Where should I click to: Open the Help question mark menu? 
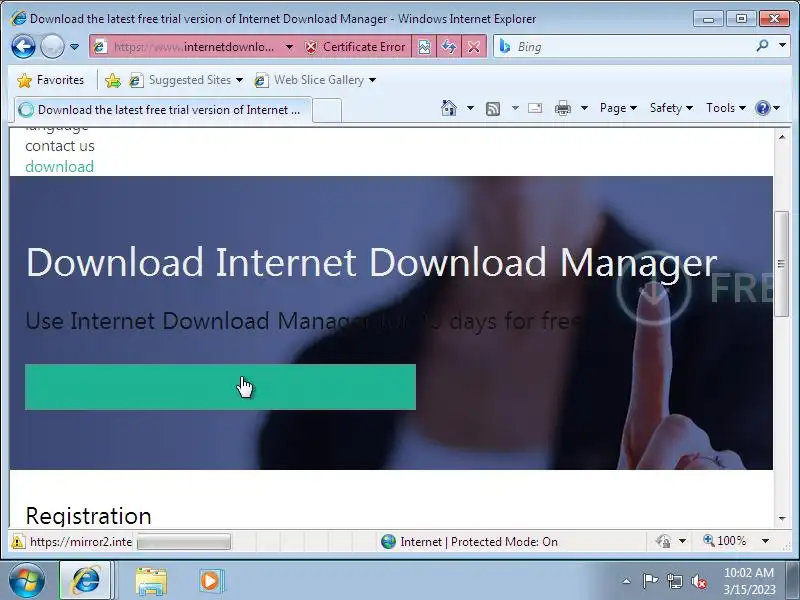767,108
